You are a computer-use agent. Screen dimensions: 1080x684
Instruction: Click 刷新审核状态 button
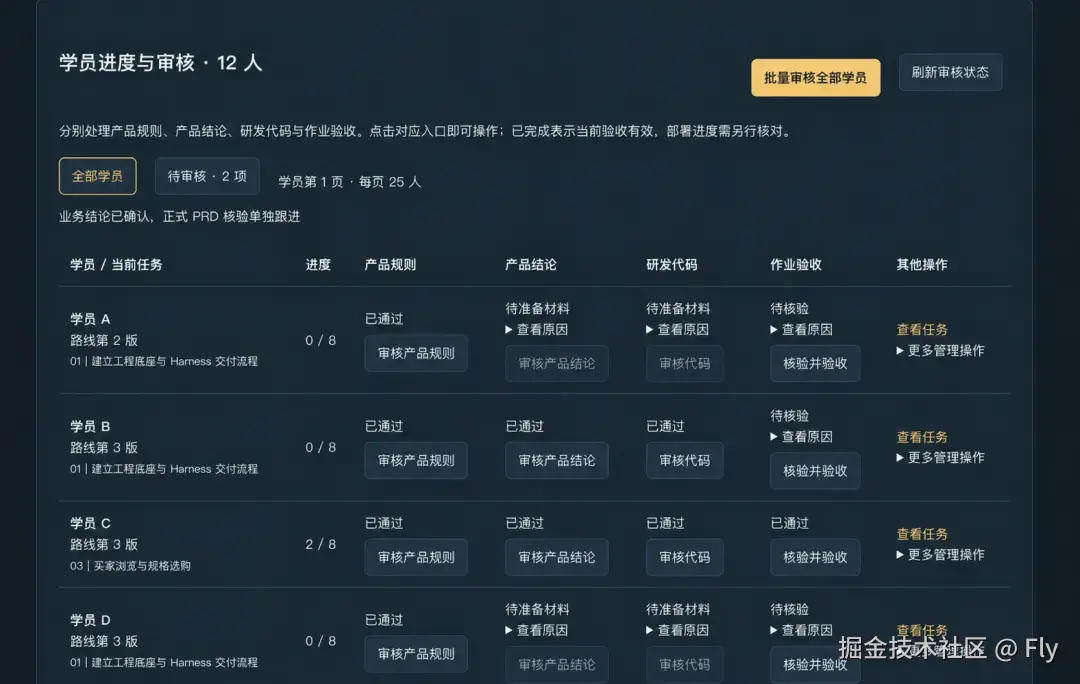point(950,72)
